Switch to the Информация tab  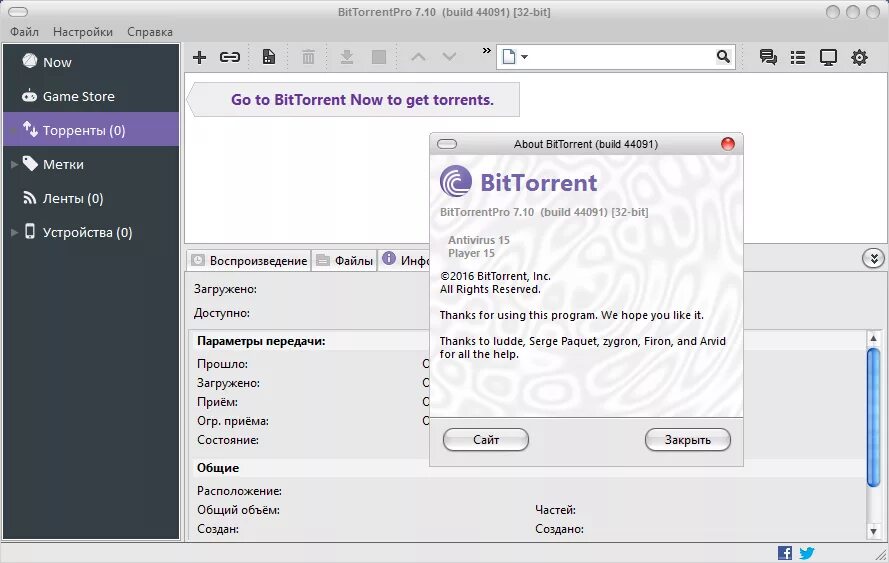point(405,261)
